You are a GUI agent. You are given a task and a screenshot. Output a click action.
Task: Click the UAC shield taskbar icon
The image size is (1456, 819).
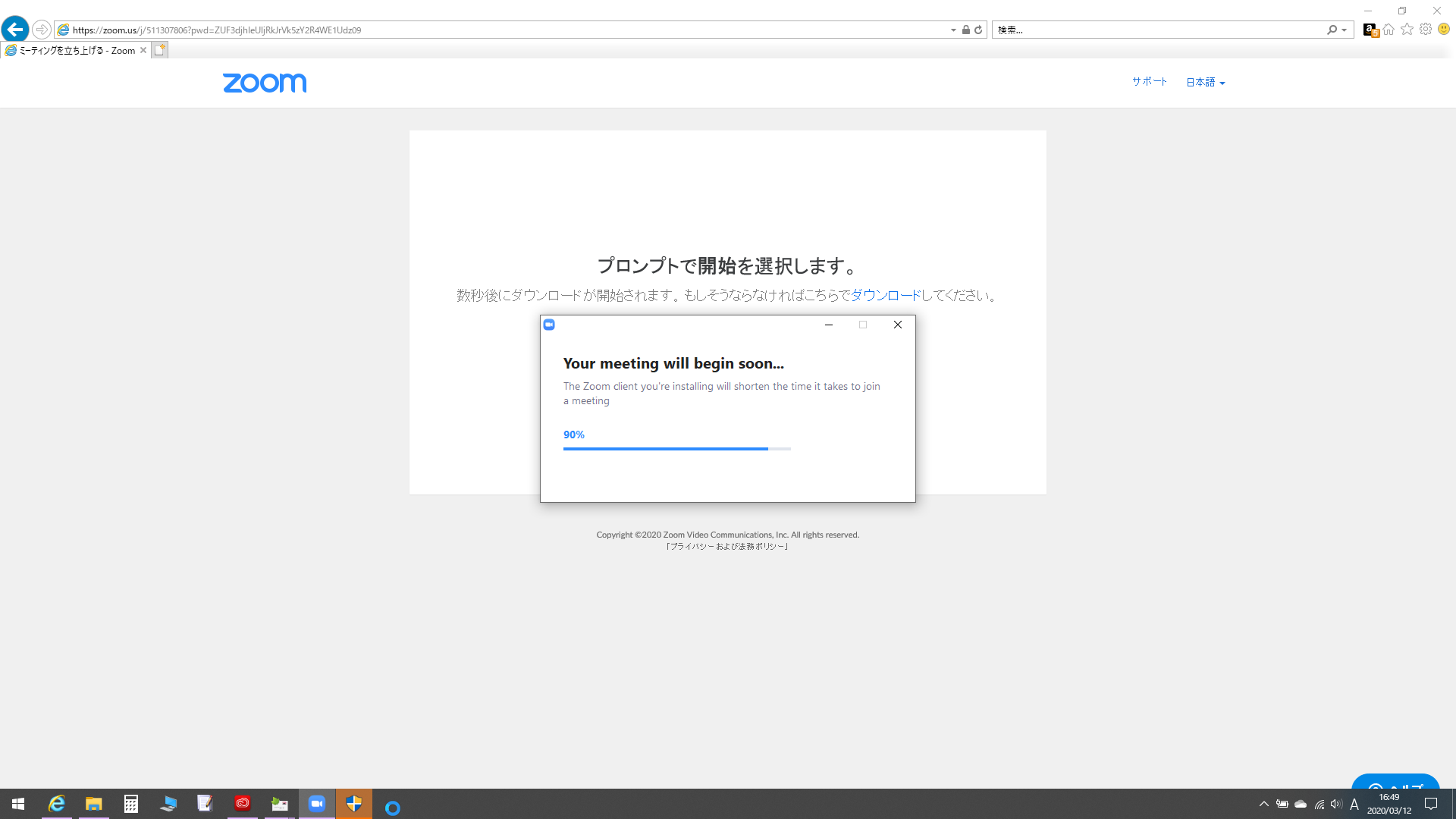[x=354, y=804]
